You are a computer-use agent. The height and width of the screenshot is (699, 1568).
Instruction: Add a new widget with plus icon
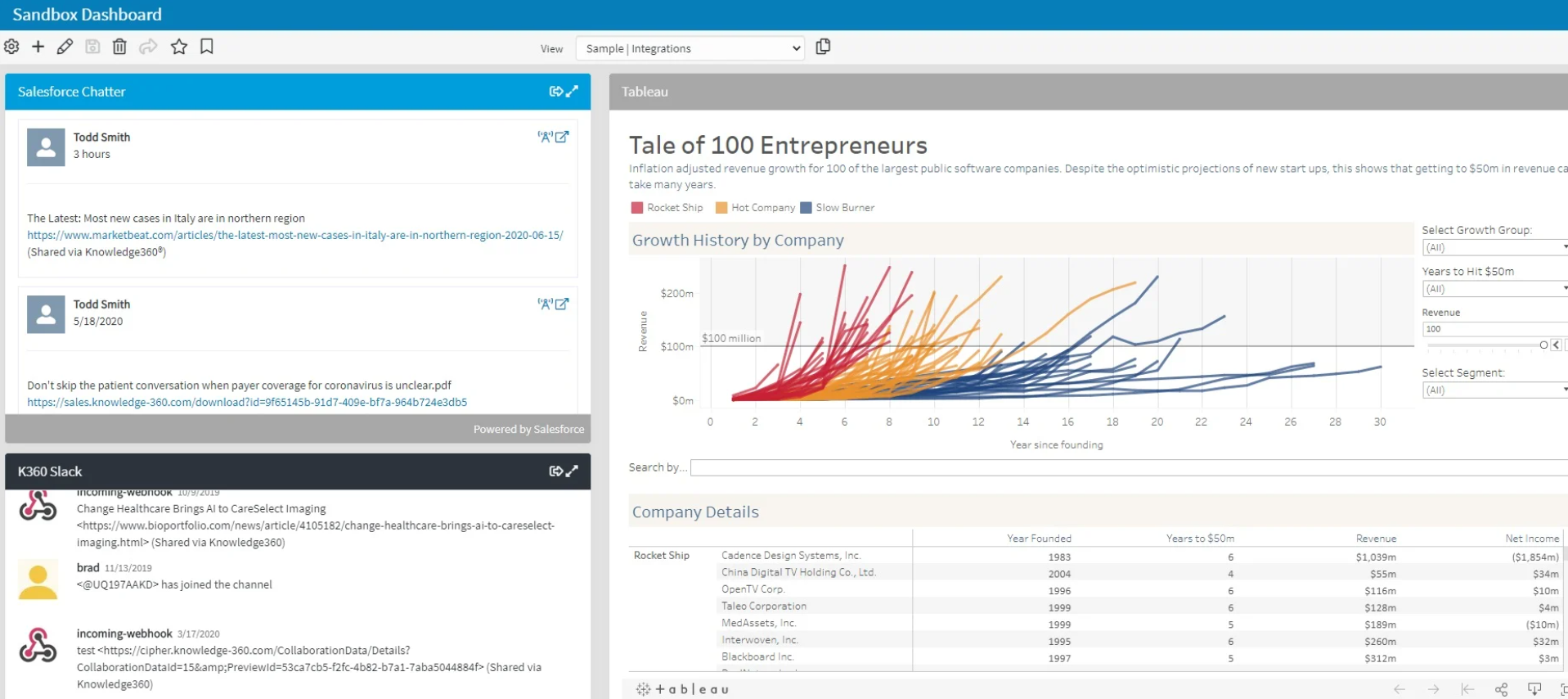point(38,47)
